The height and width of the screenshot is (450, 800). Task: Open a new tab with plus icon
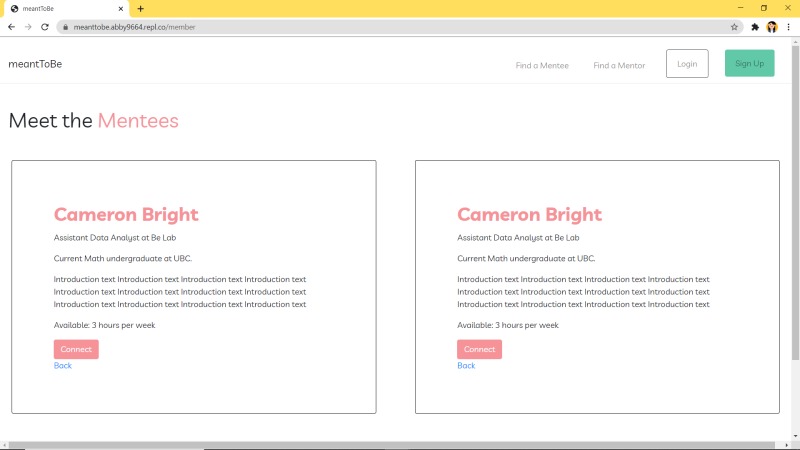click(x=140, y=9)
